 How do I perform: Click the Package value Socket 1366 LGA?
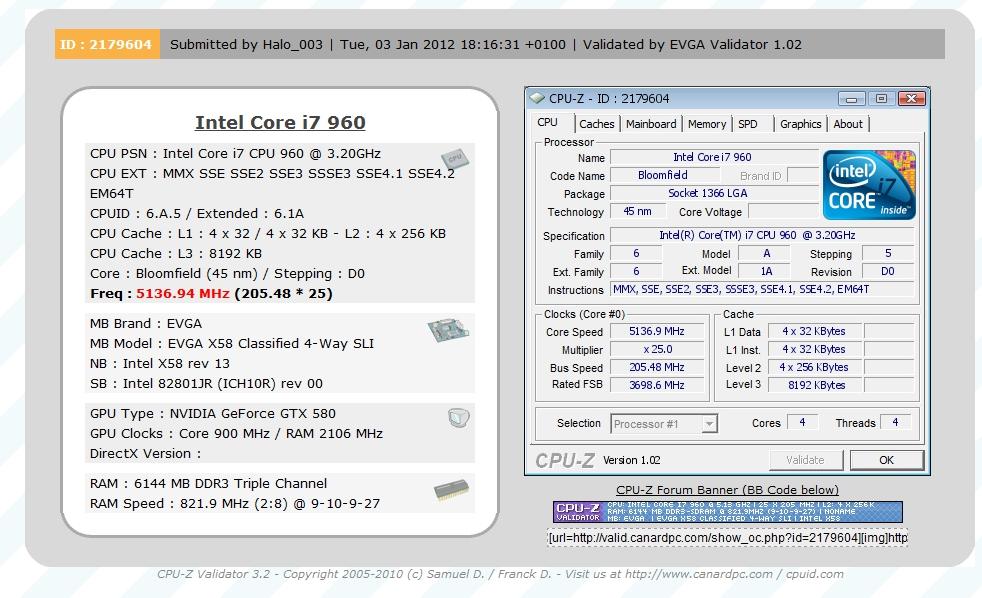[714, 193]
